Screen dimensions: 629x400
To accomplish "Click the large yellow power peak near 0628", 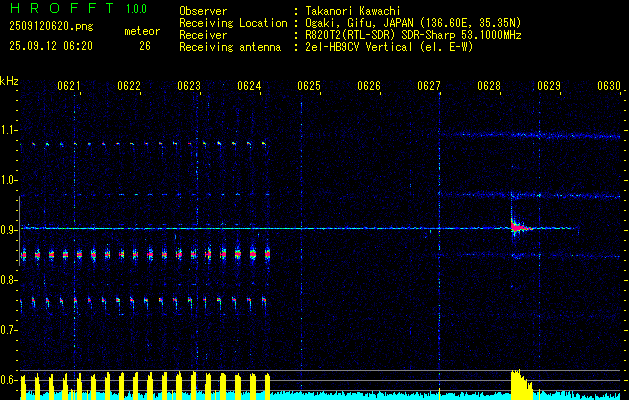I will [x=521, y=384].
